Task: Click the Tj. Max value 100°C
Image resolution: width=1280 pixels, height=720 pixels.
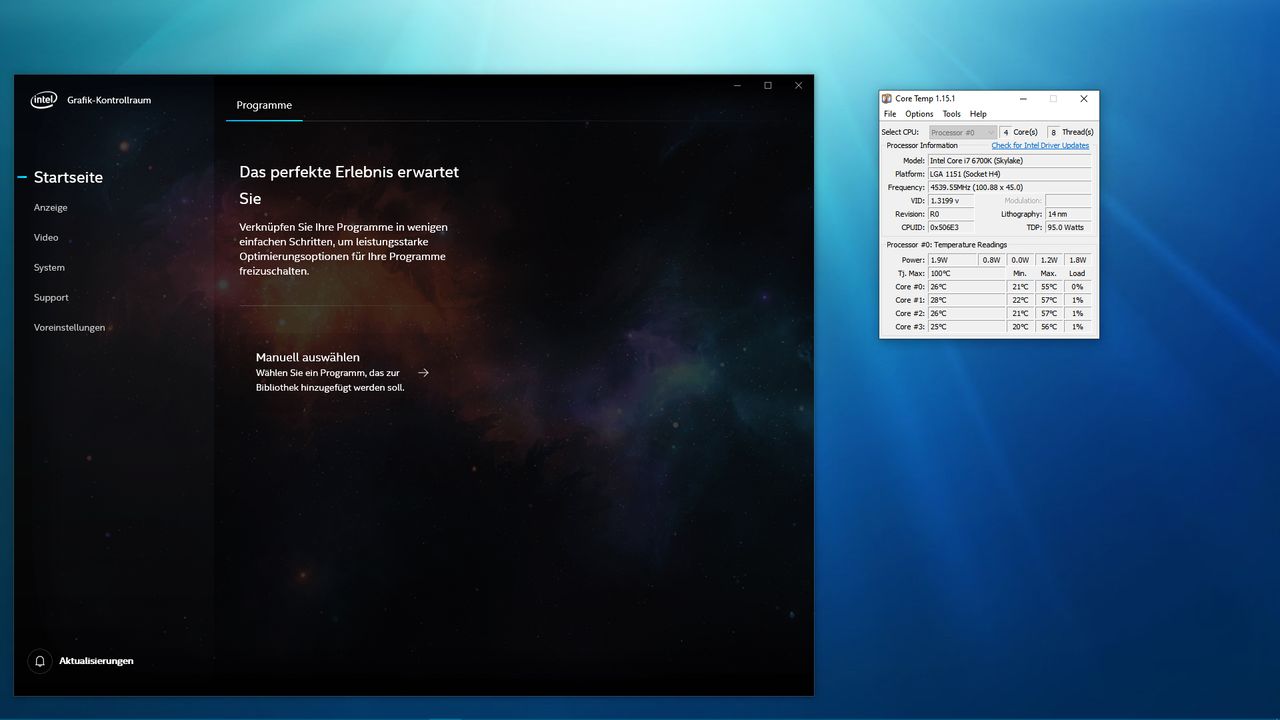Action: 966,273
